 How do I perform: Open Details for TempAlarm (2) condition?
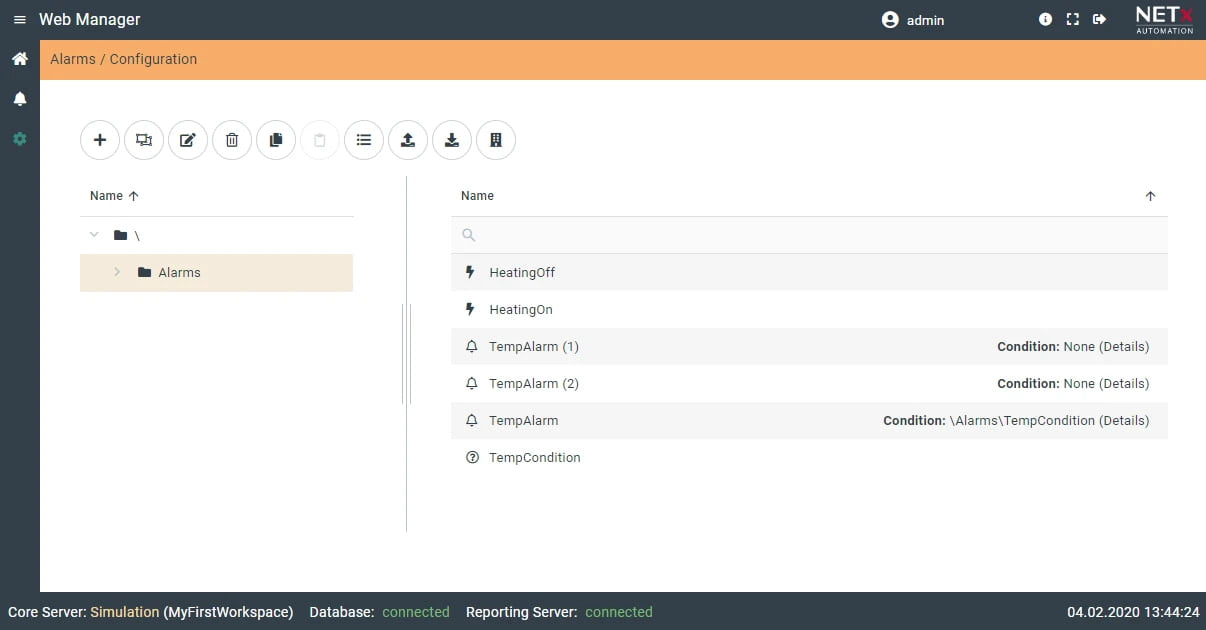coord(1124,384)
